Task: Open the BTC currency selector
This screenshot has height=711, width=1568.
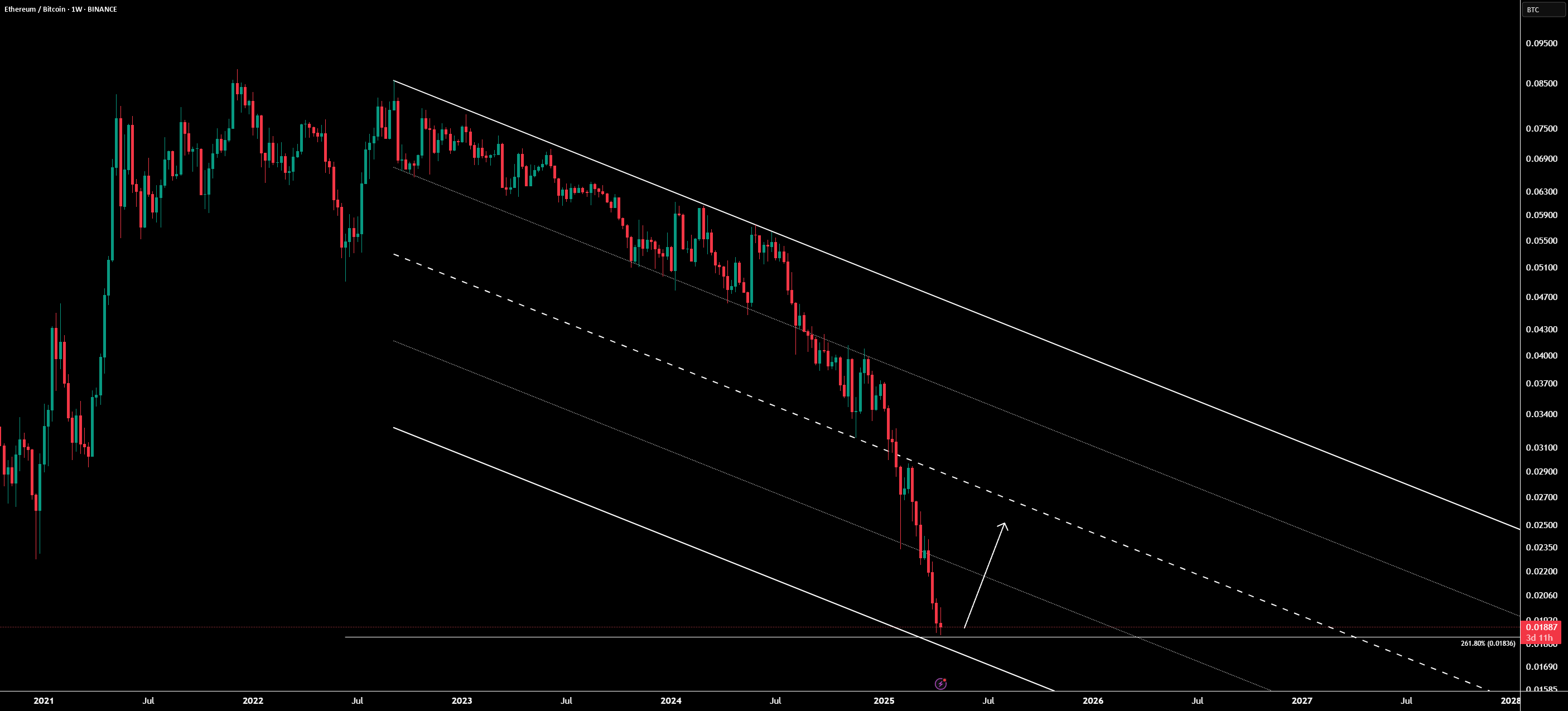Action: coord(1543,9)
